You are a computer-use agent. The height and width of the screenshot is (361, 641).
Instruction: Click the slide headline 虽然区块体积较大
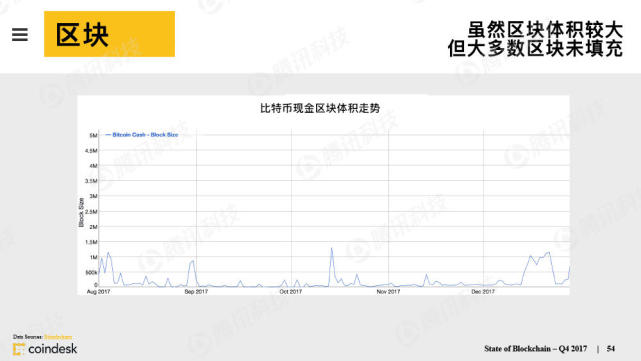click(545, 30)
